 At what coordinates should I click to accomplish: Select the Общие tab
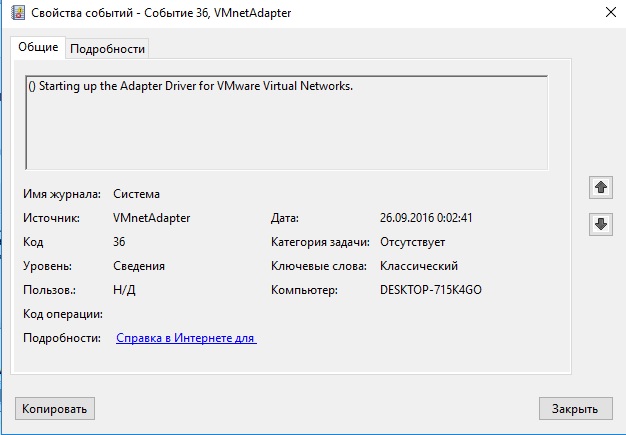[38, 47]
